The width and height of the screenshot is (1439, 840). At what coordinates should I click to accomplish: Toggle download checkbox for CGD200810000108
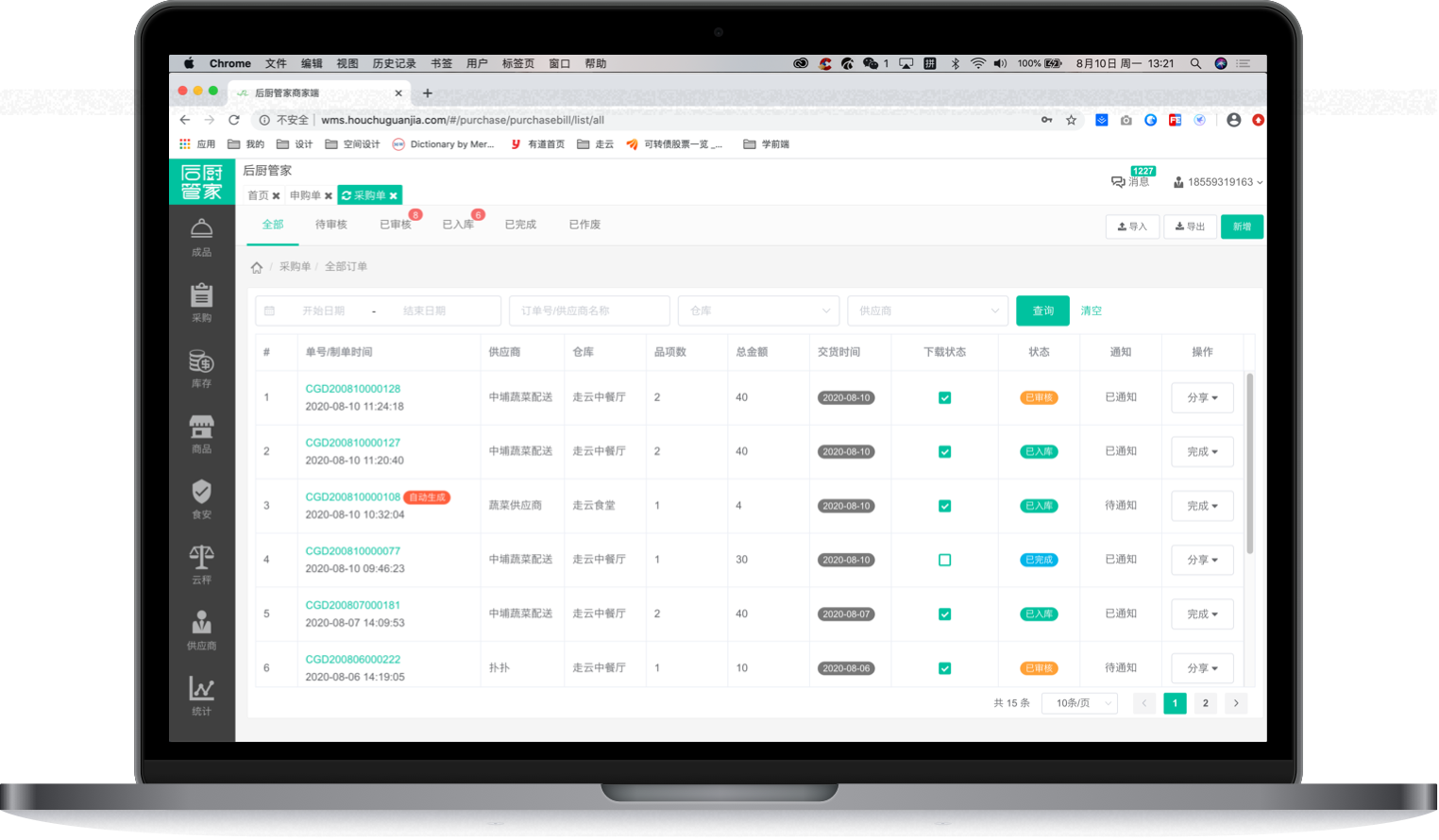[944, 506]
